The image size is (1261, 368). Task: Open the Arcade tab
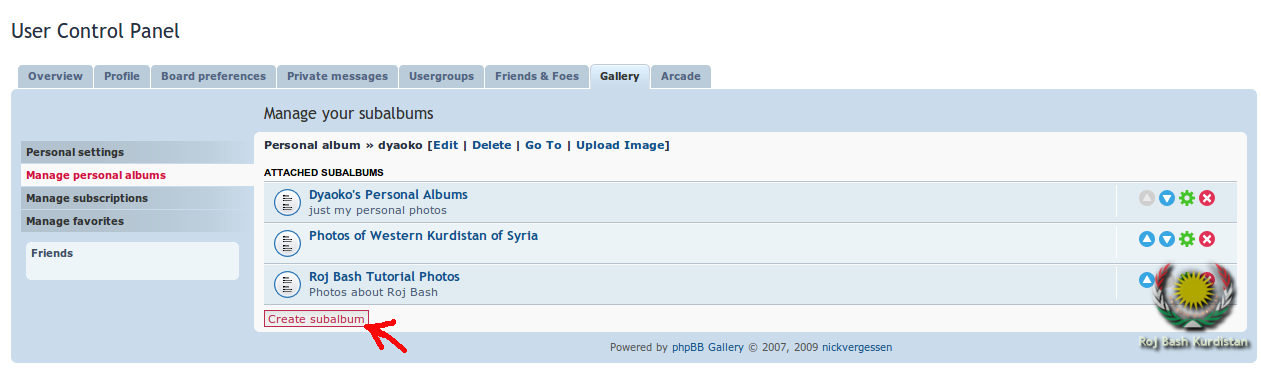tap(681, 76)
